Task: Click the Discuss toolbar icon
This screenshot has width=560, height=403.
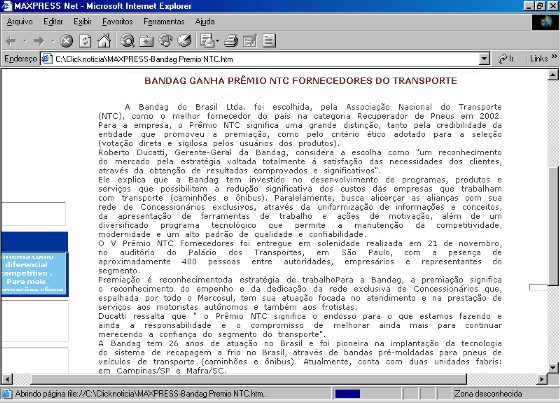Action: [269, 41]
